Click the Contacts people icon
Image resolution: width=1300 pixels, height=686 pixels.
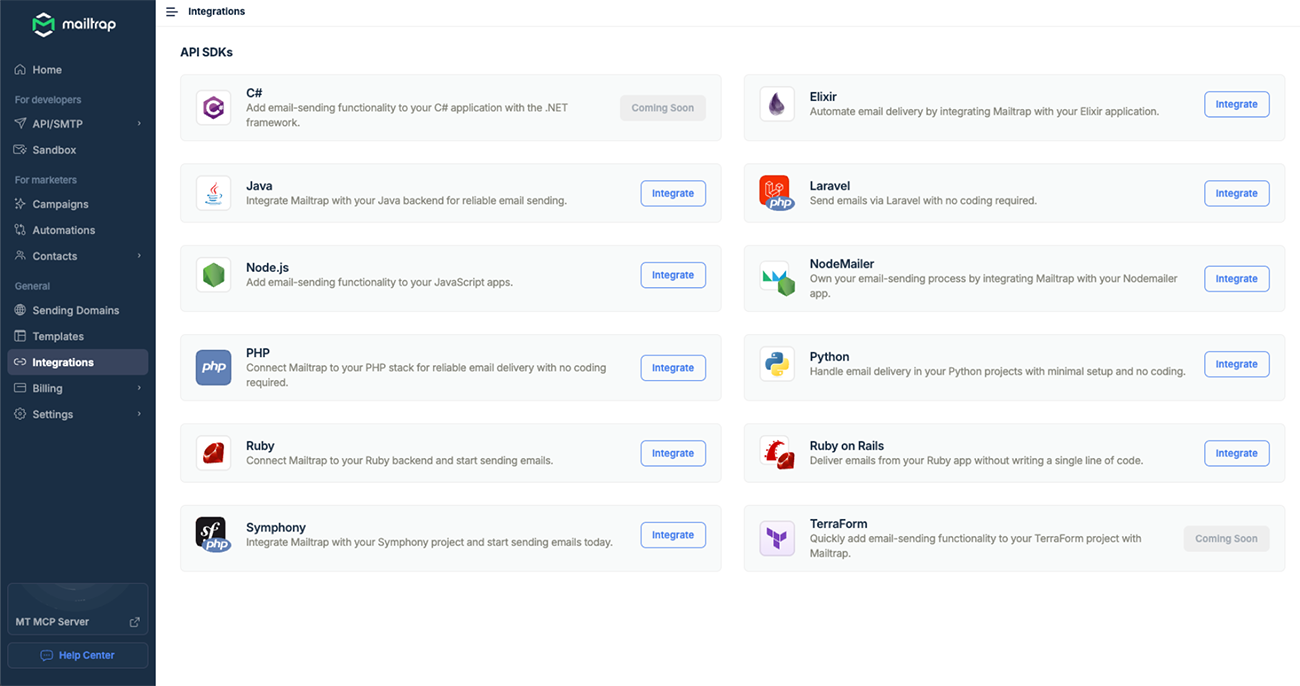pyautogui.click(x=20, y=256)
